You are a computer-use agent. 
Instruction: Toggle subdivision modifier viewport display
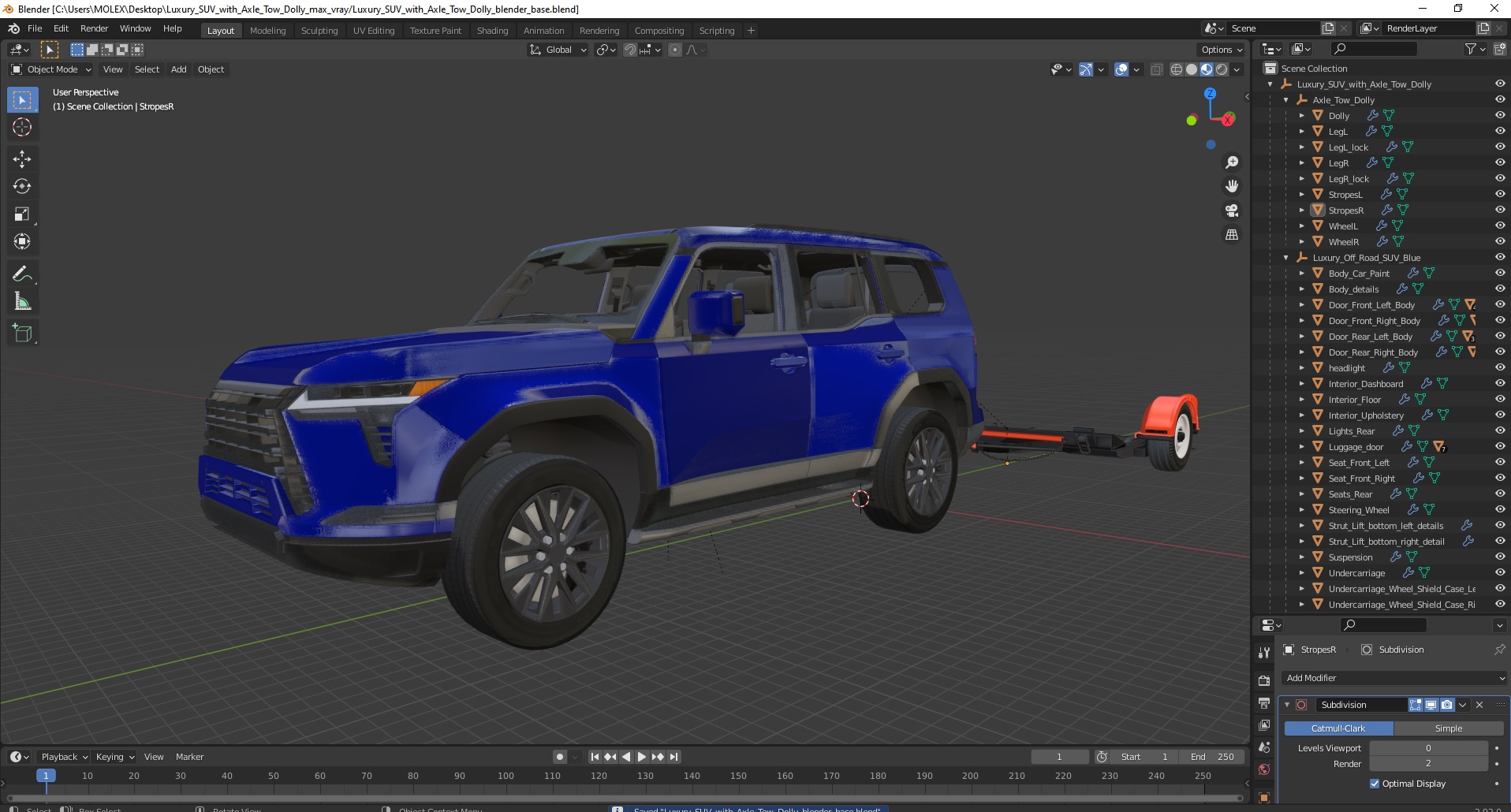(1431, 705)
